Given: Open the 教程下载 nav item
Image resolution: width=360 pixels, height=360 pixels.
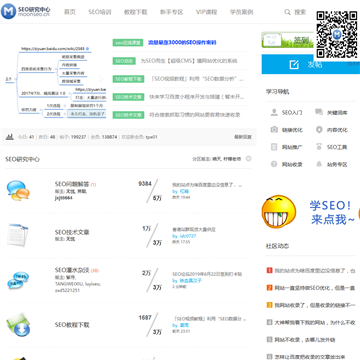Looking at the screenshot, I should tap(135, 12).
